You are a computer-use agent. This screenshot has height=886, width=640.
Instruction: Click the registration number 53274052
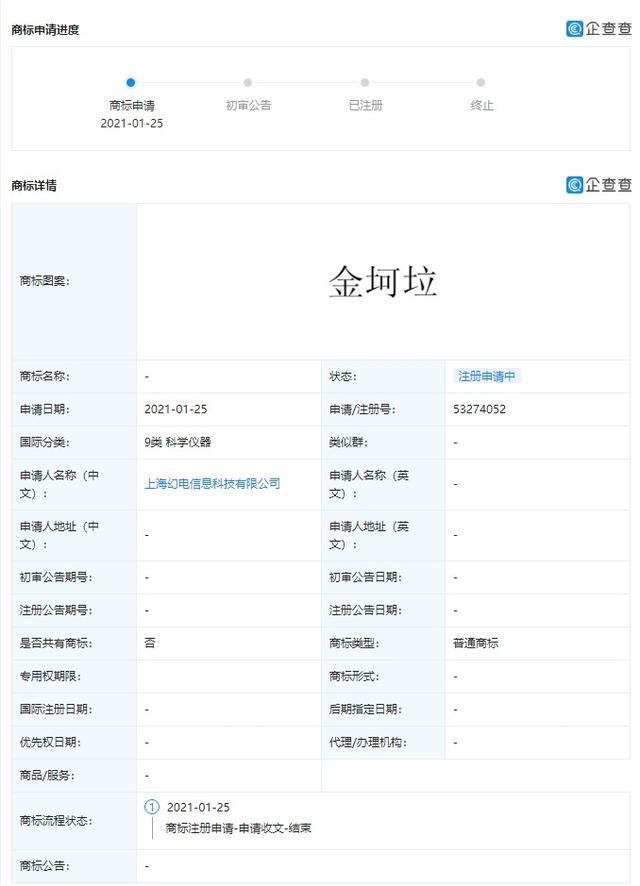(x=479, y=409)
